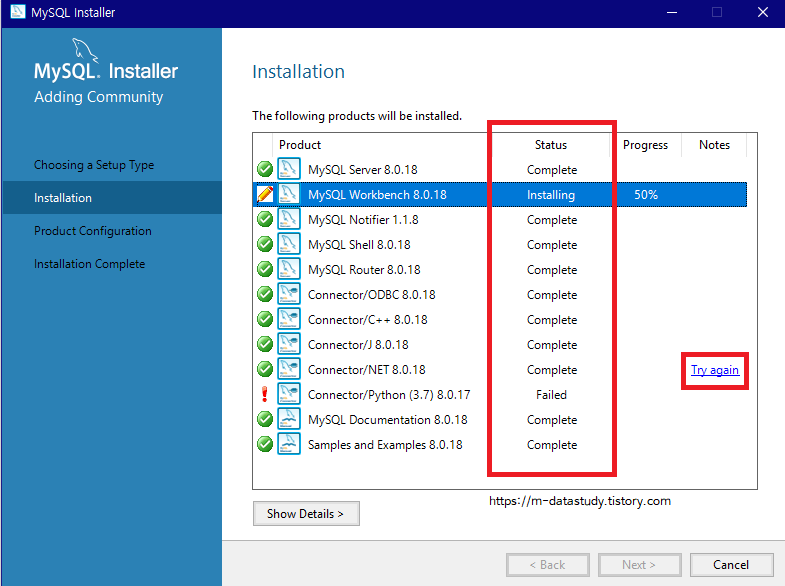Screen dimensions: 785x586
Task: Click green checkmark beside MySQL Server
Action: pyautogui.click(x=265, y=169)
